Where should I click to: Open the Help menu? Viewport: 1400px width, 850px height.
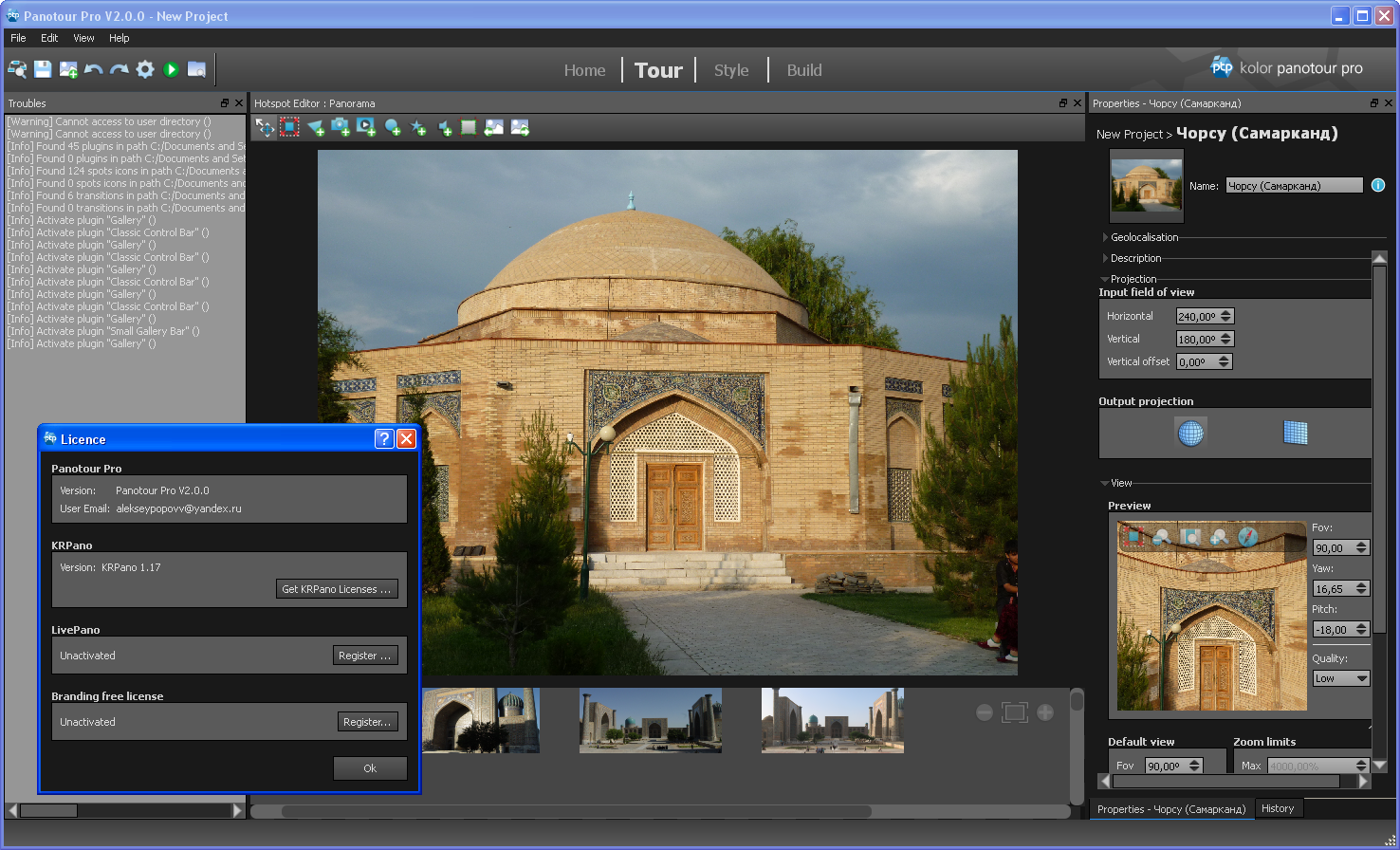[119, 38]
